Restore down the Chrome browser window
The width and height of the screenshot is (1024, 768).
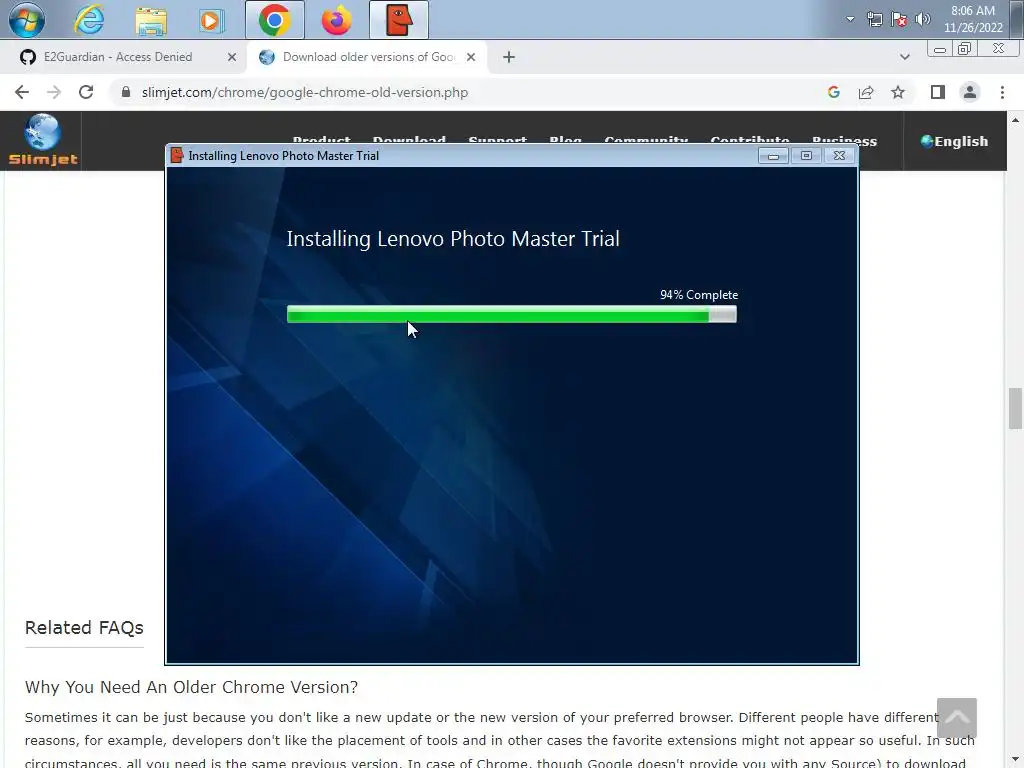tap(964, 49)
